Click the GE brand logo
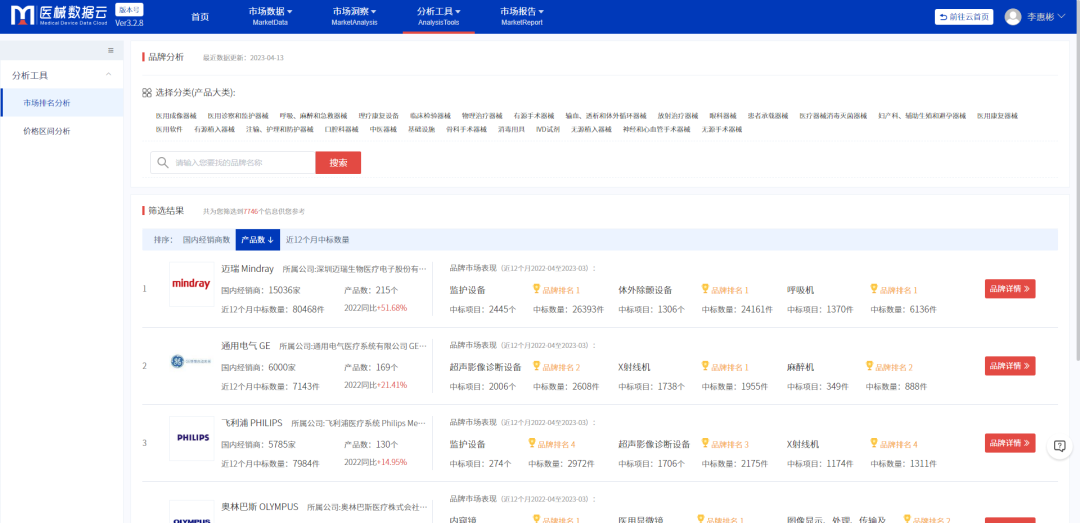This screenshot has height=523, width=1080. (191, 361)
